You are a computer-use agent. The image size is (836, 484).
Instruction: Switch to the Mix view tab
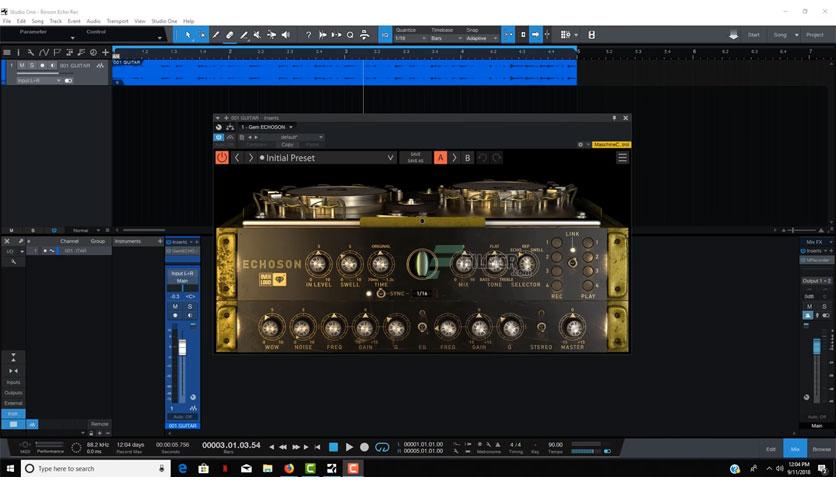tap(794, 449)
